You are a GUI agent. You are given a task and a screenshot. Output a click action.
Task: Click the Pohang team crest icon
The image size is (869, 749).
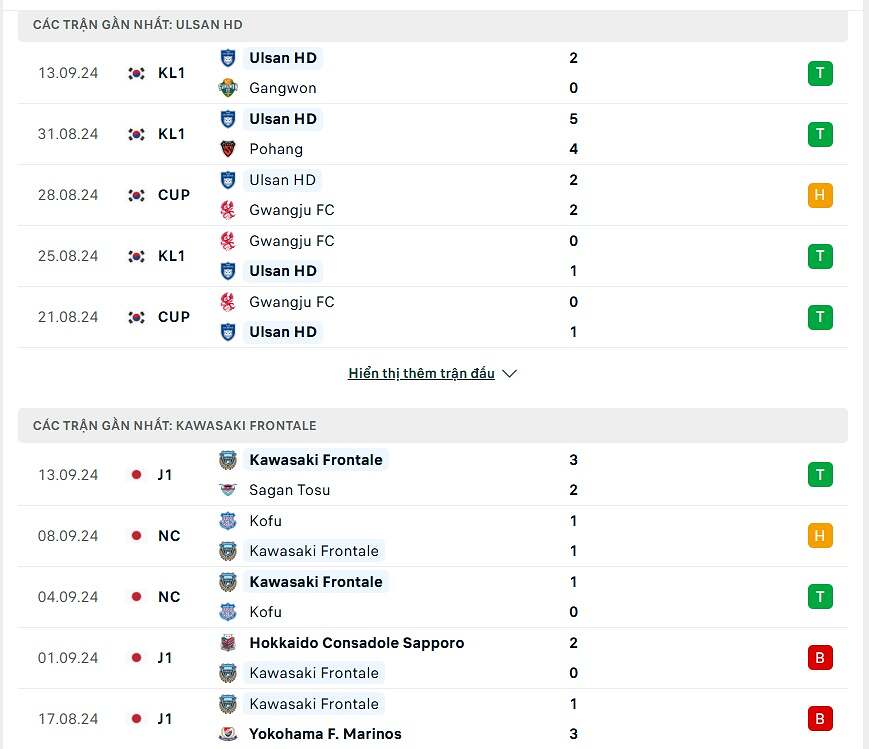[228, 149]
